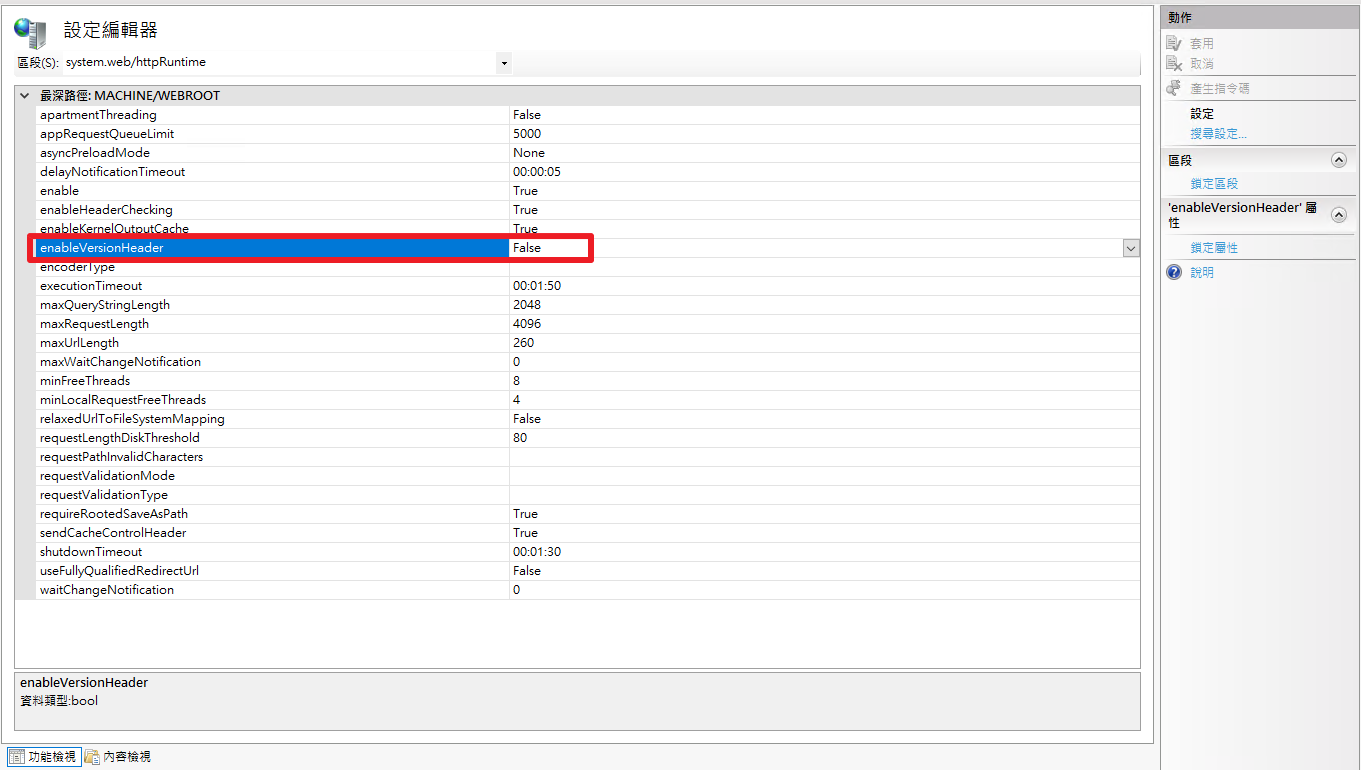Collapse the MACHINE/WEBROOT deepest path group
Image resolution: width=1361 pixels, height=770 pixels.
point(25,96)
